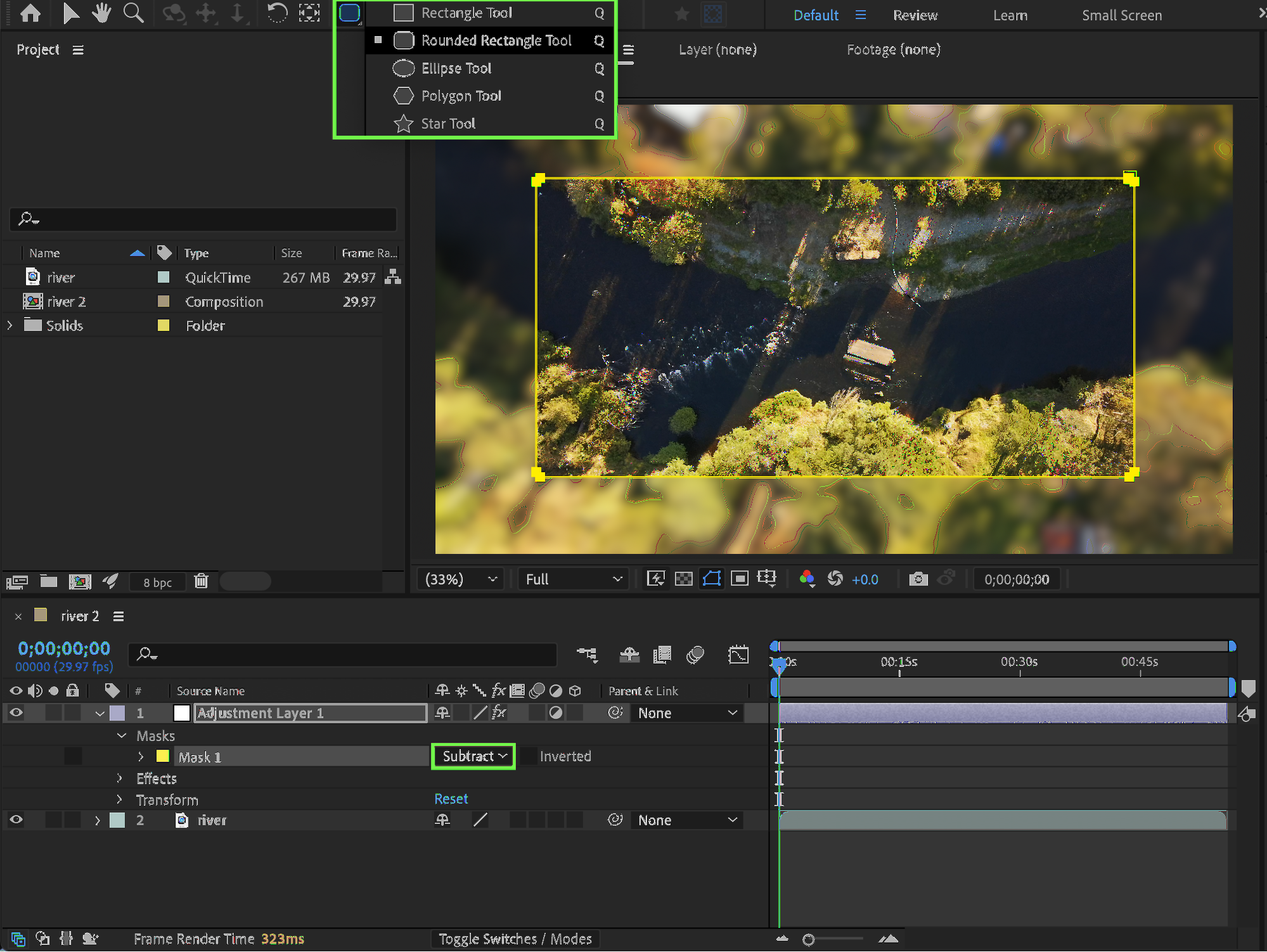Image resolution: width=1267 pixels, height=952 pixels.
Task: Enable the Inverted mask checkbox
Action: click(529, 756)
